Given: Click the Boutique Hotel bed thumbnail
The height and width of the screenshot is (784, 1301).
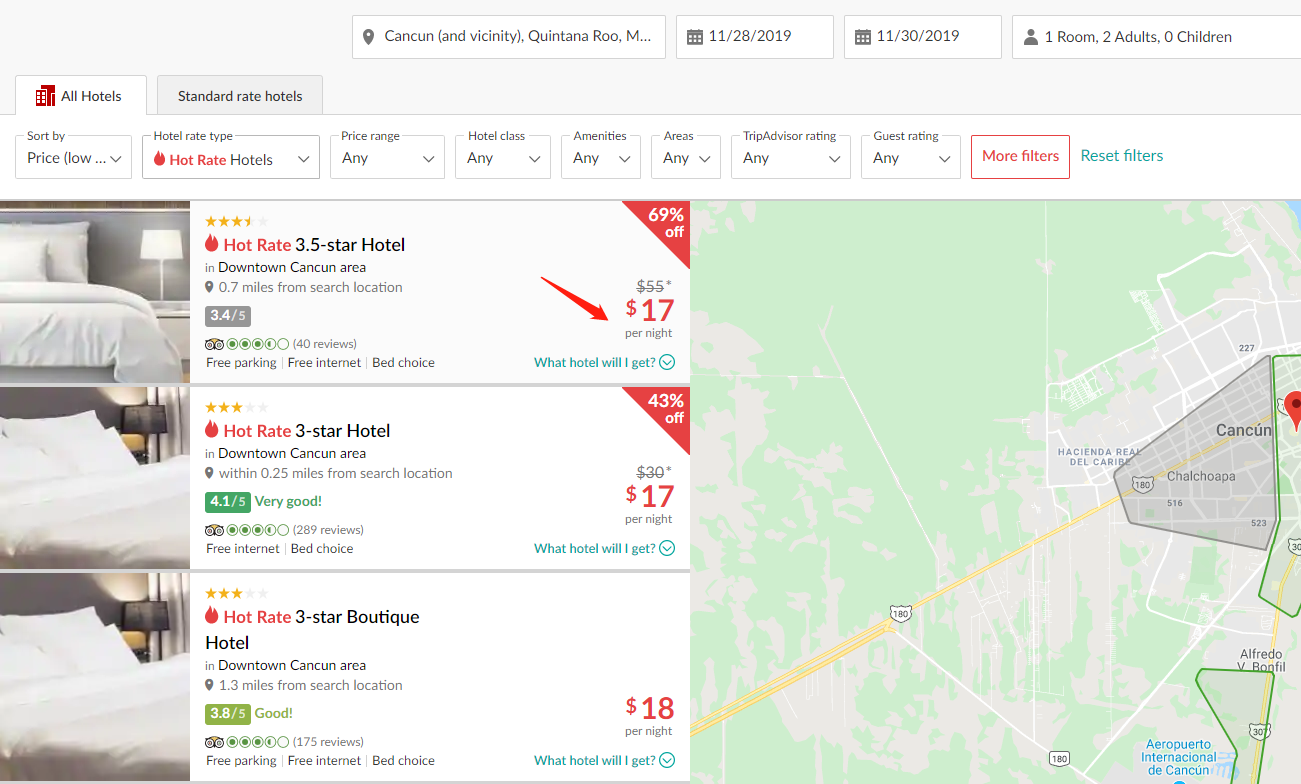Looking at the screenshot, I should pos(95,677).
